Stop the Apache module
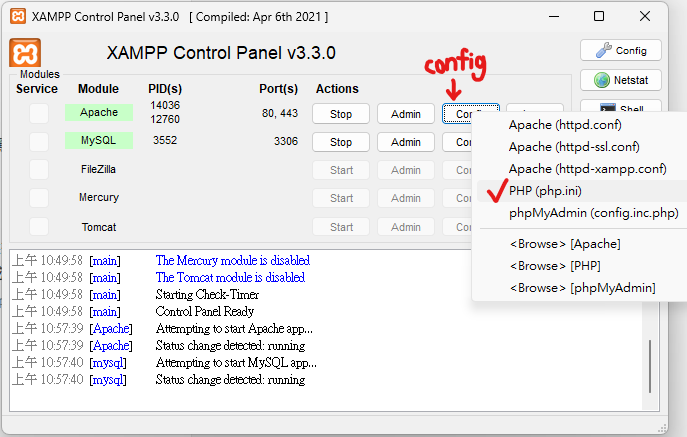Screen dimensions: 687x437 [x=341, y=114]
